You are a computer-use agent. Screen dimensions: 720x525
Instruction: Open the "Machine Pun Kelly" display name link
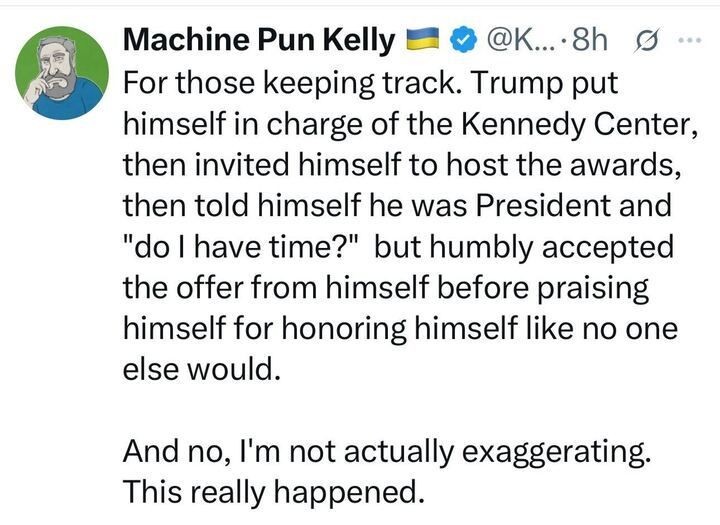click(x=258, y=40)
